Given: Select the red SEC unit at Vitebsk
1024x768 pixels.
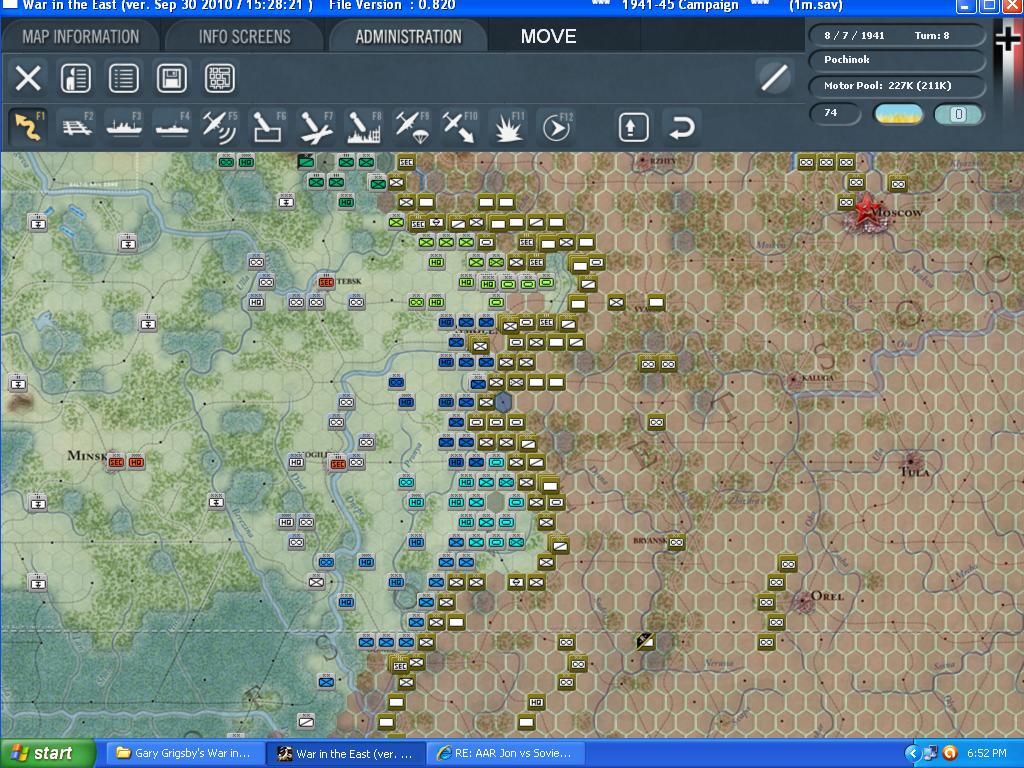Looking at the screenshot, I should [326, 282].
